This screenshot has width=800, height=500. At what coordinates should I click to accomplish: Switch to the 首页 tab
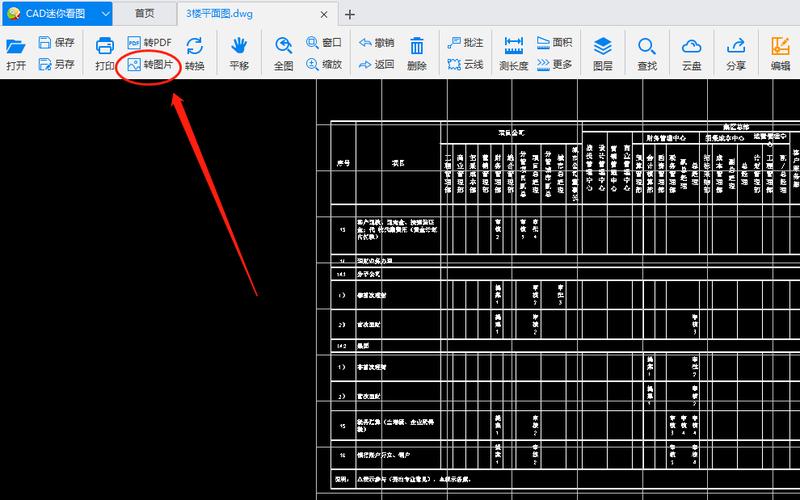click(144, 14)
